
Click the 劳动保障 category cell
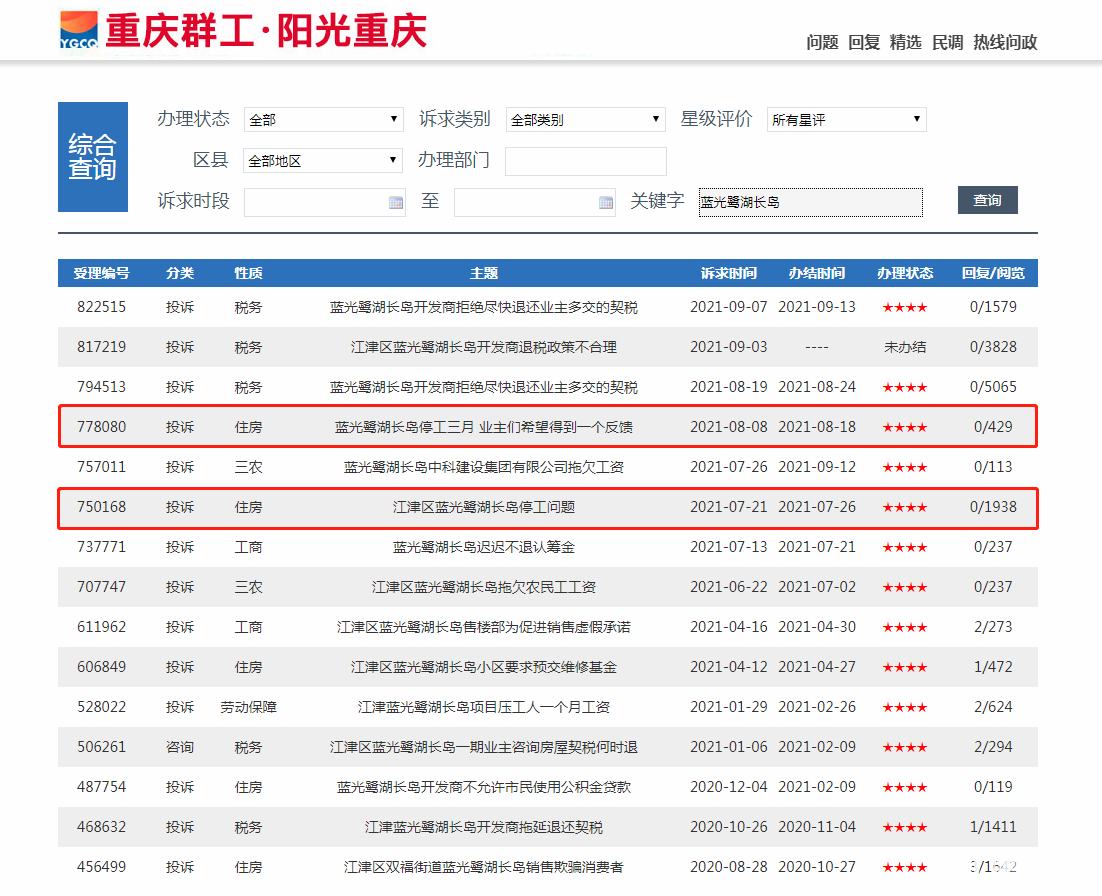(248, 707)
